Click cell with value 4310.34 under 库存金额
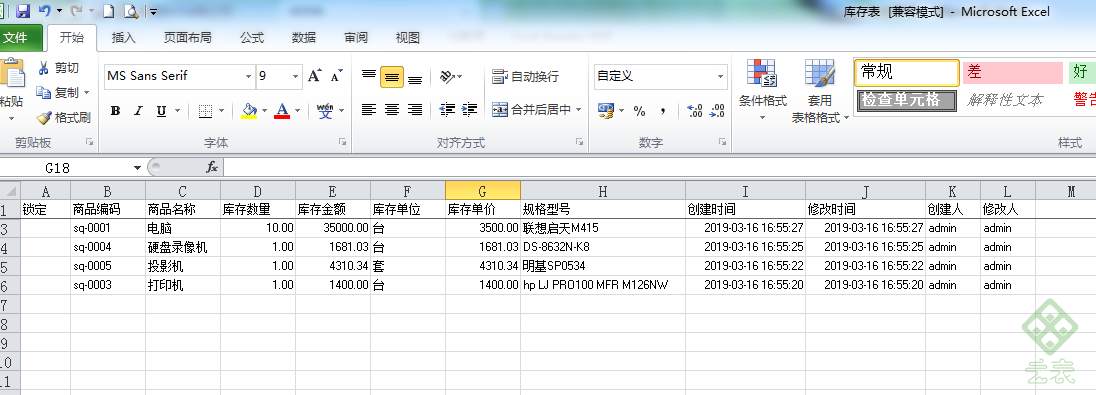The height and width of the screenshot is (395, 1096). coord(333,266)
